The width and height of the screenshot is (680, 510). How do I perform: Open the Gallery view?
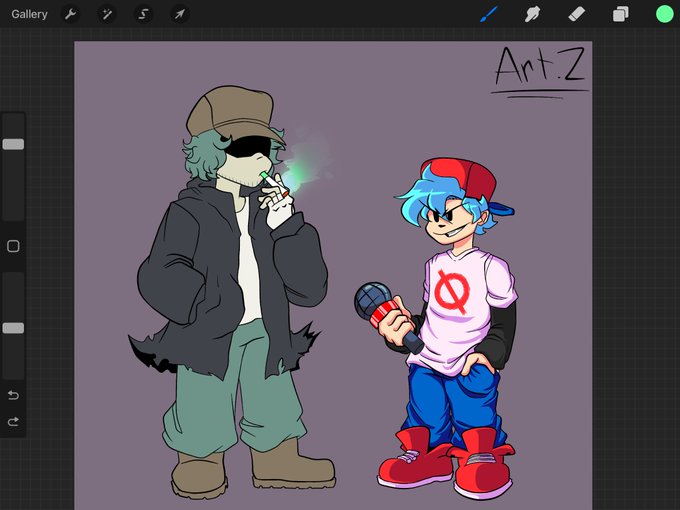pyautogui.click(x=29, y=14)
